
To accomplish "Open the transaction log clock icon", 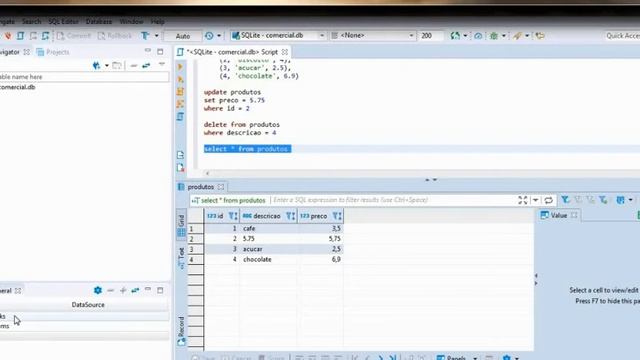I will 209,36.
